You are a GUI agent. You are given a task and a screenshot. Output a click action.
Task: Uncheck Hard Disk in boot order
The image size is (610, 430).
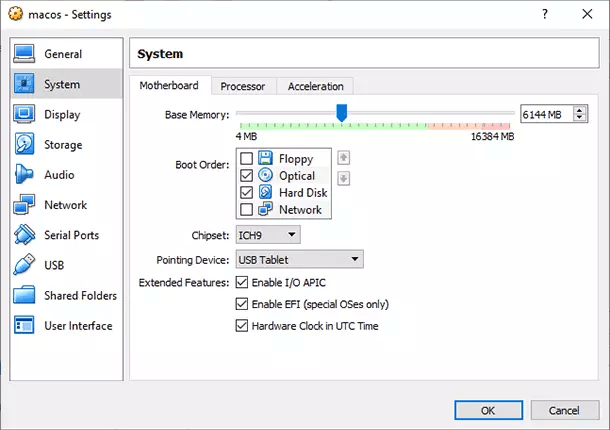click(x=246, y=193)
